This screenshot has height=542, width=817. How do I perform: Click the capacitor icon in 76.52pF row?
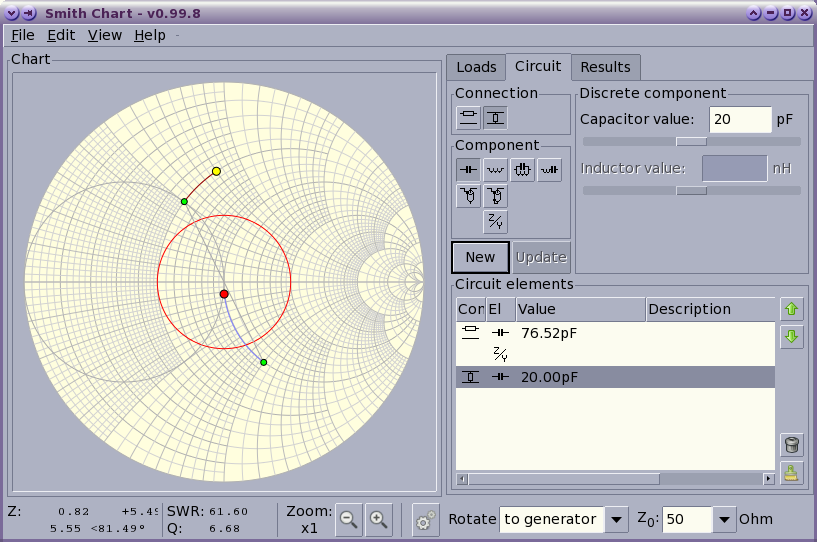coord(500,332)
